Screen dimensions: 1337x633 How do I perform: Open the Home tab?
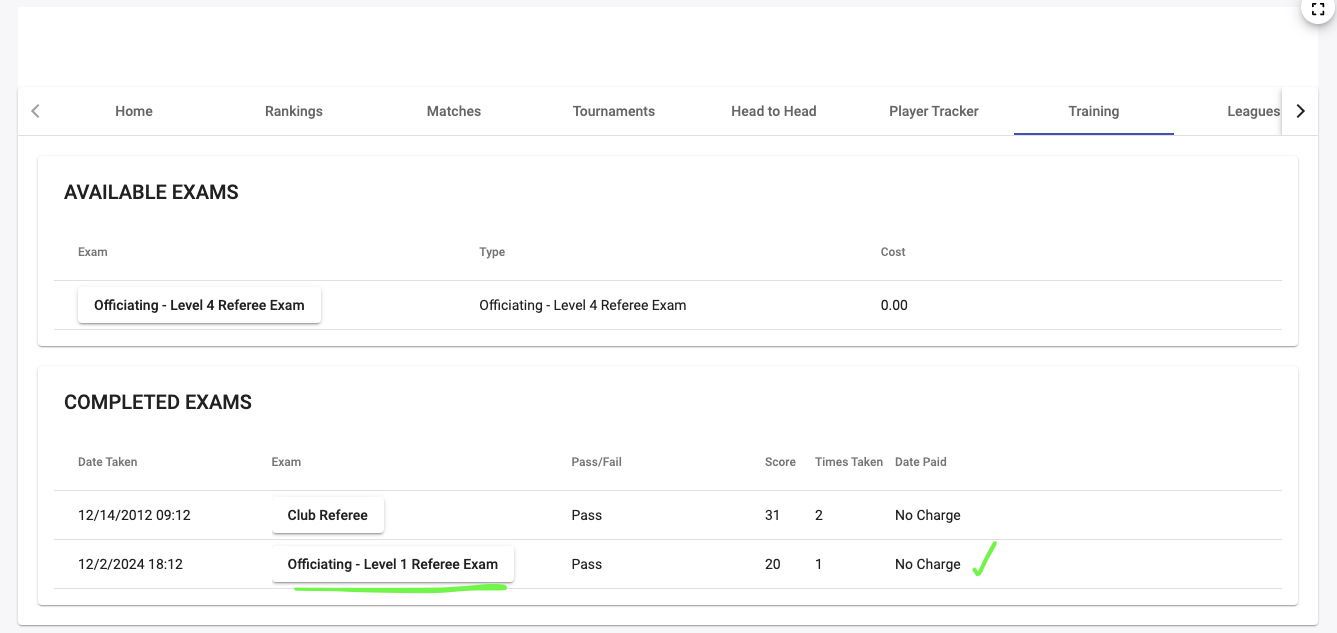(134, 111)
